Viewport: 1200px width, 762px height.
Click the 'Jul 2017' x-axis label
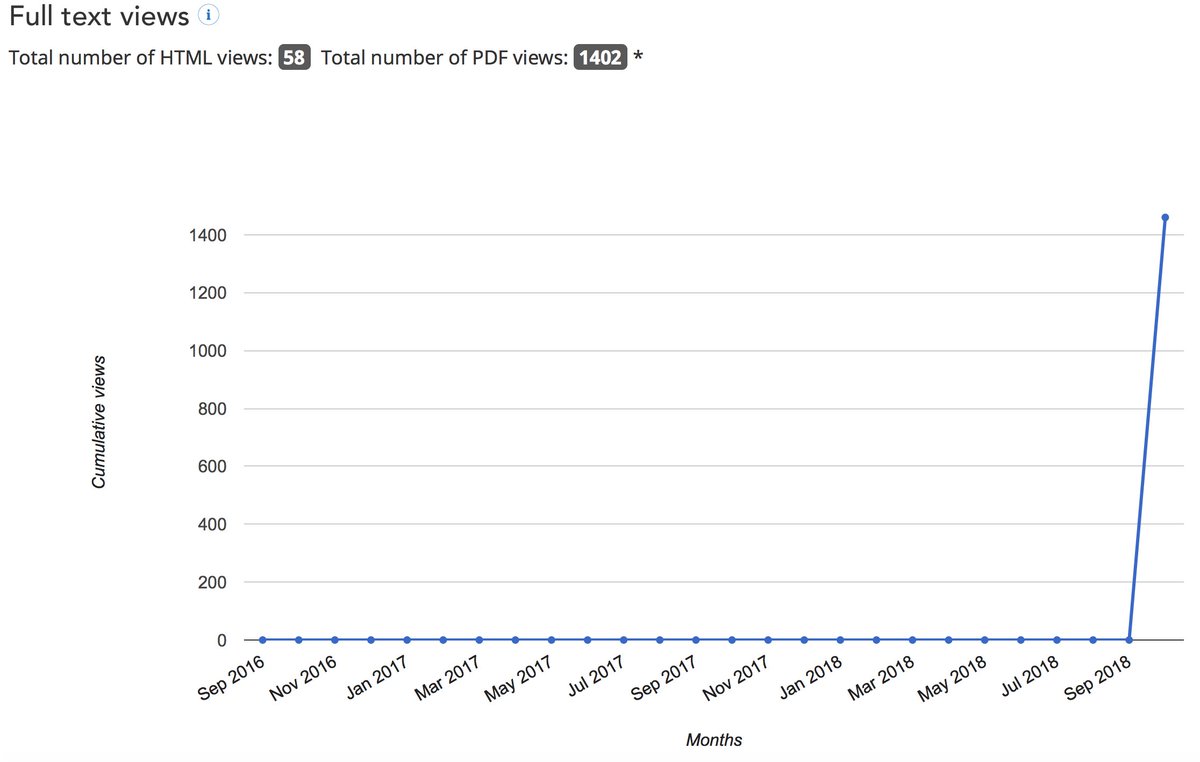594,677
